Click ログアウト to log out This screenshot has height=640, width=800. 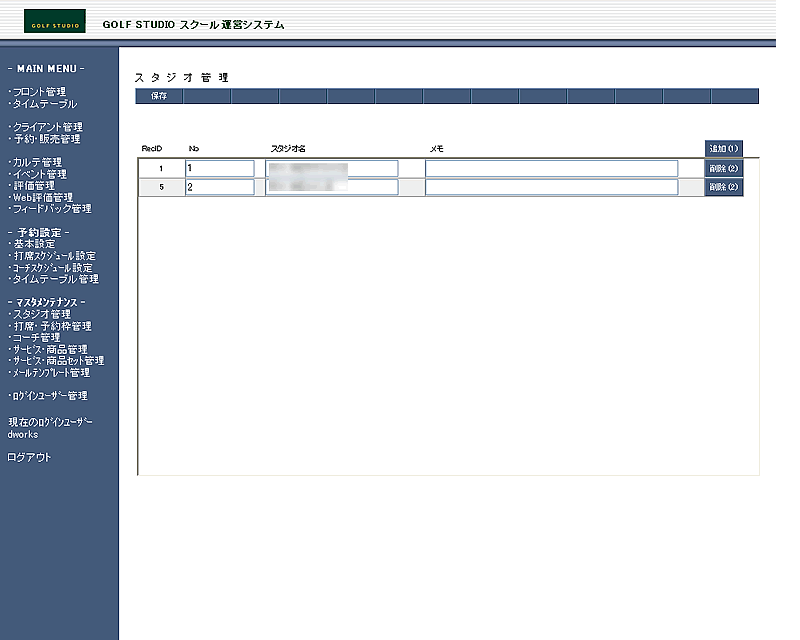point(29,457)
